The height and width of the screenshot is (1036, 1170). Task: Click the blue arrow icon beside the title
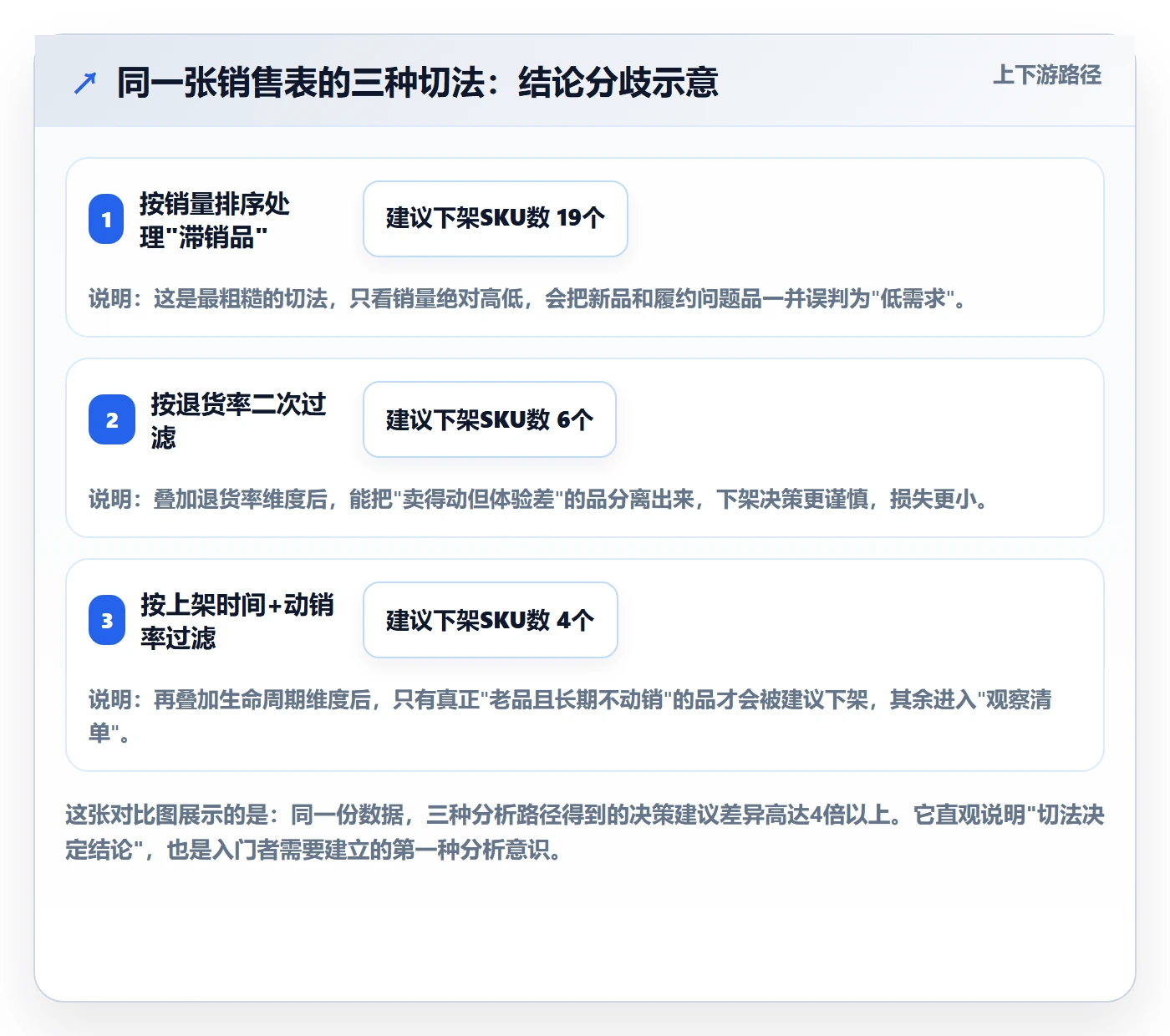pos(85,83)
